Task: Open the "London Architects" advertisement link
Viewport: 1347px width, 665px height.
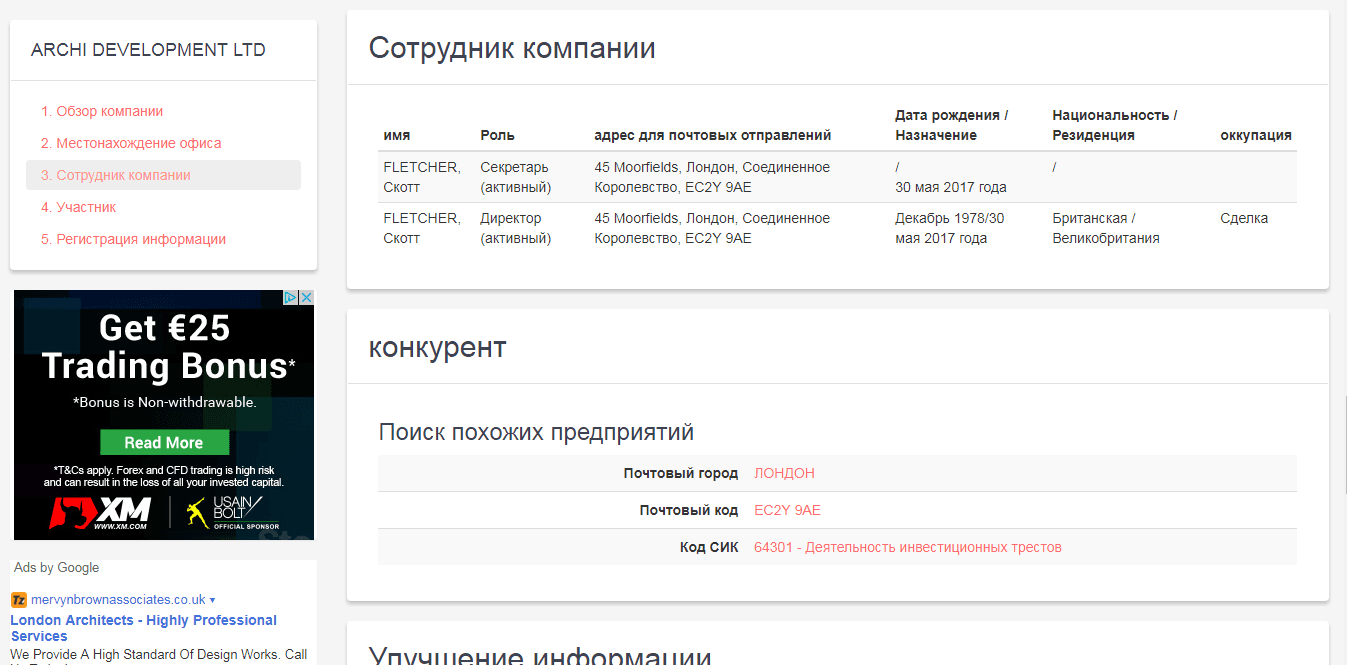Action: coord(143,627)
